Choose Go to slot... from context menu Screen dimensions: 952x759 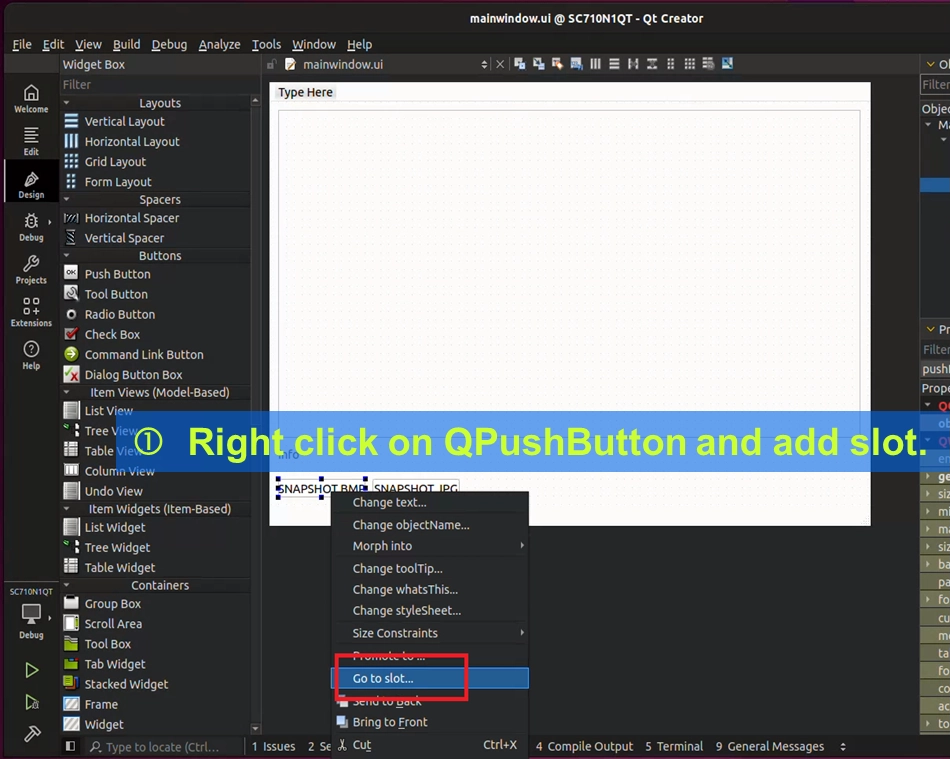[x=430, y=678]
